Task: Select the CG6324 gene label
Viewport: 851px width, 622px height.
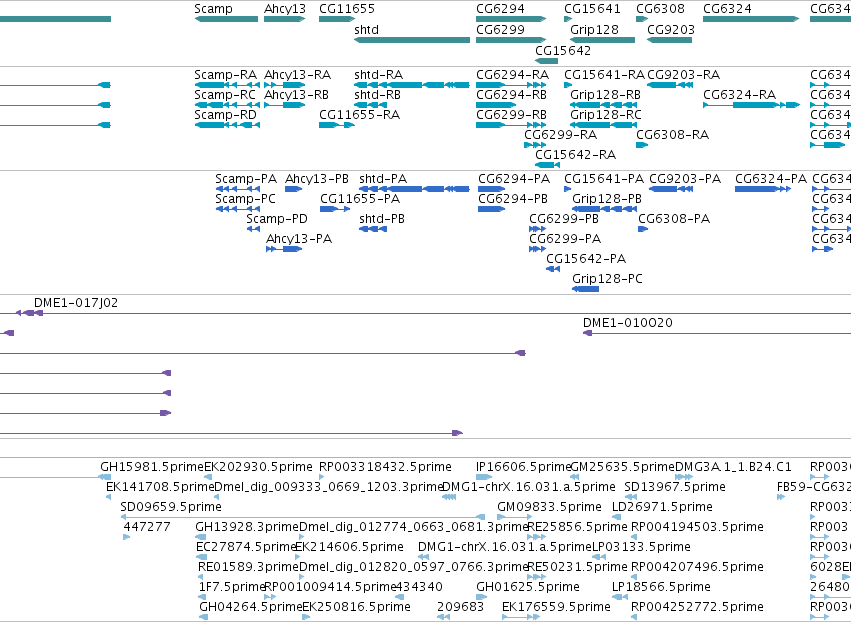Action: click(x=727, y=9)
